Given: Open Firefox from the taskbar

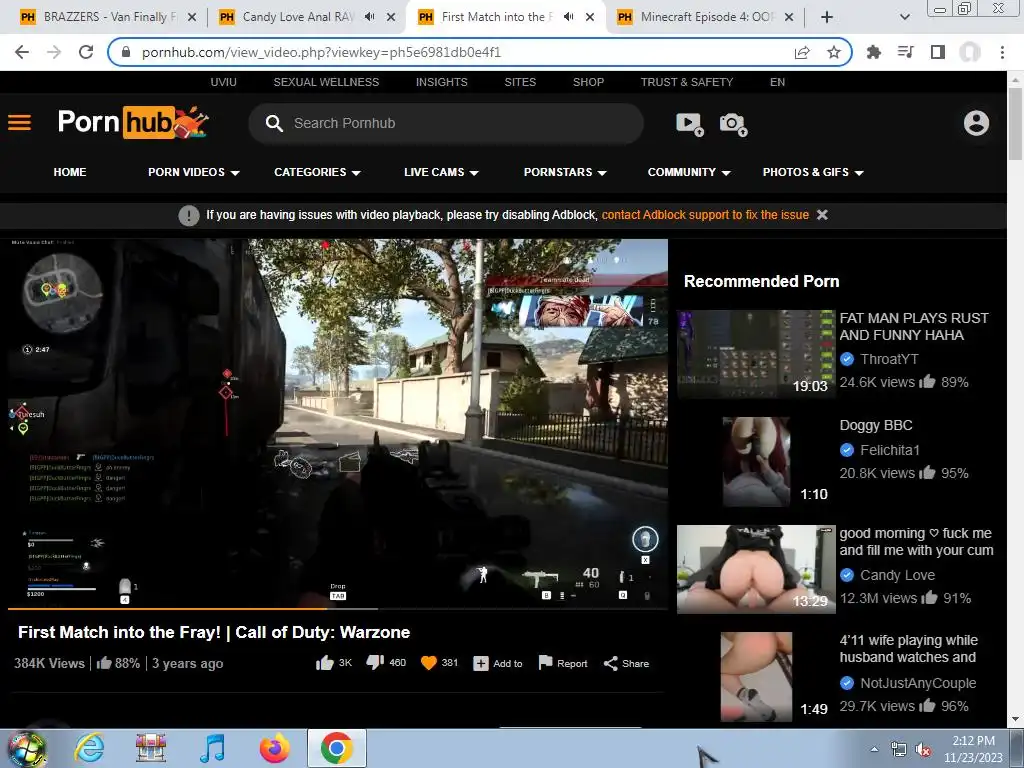Looking at the screenshot, I should point(275,748).
